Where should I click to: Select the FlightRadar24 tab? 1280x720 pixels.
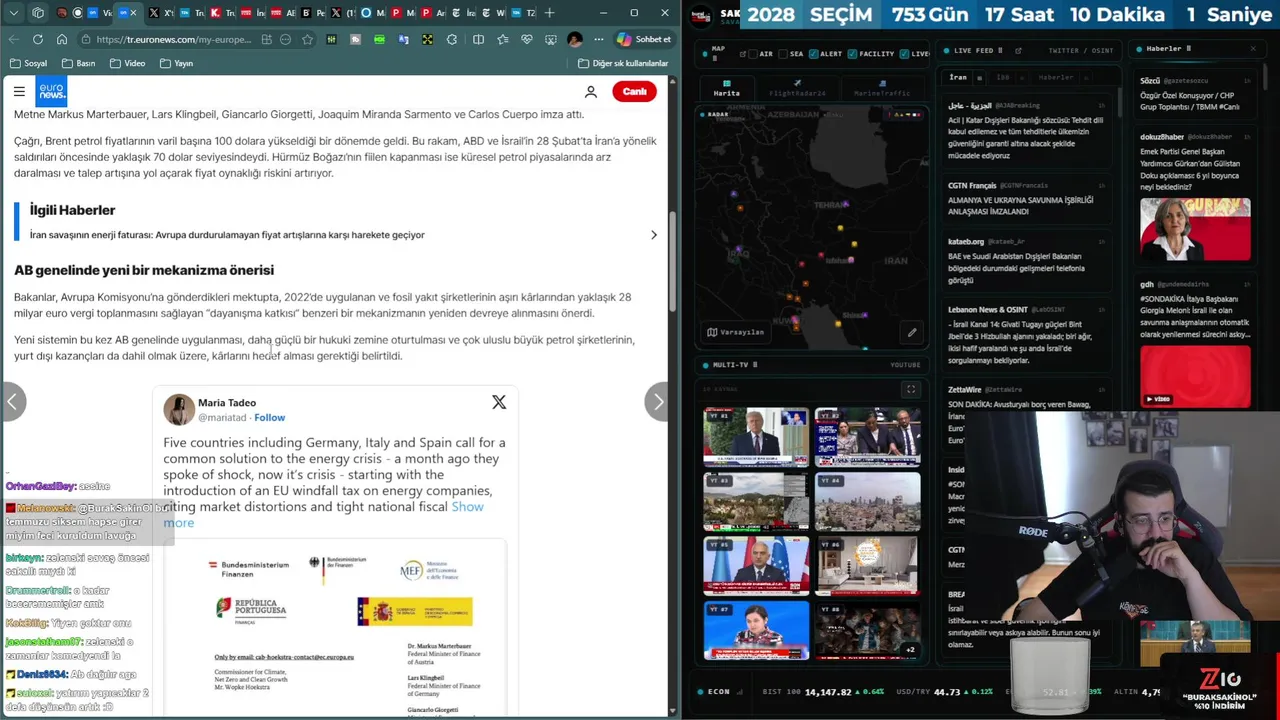(797, 88)
